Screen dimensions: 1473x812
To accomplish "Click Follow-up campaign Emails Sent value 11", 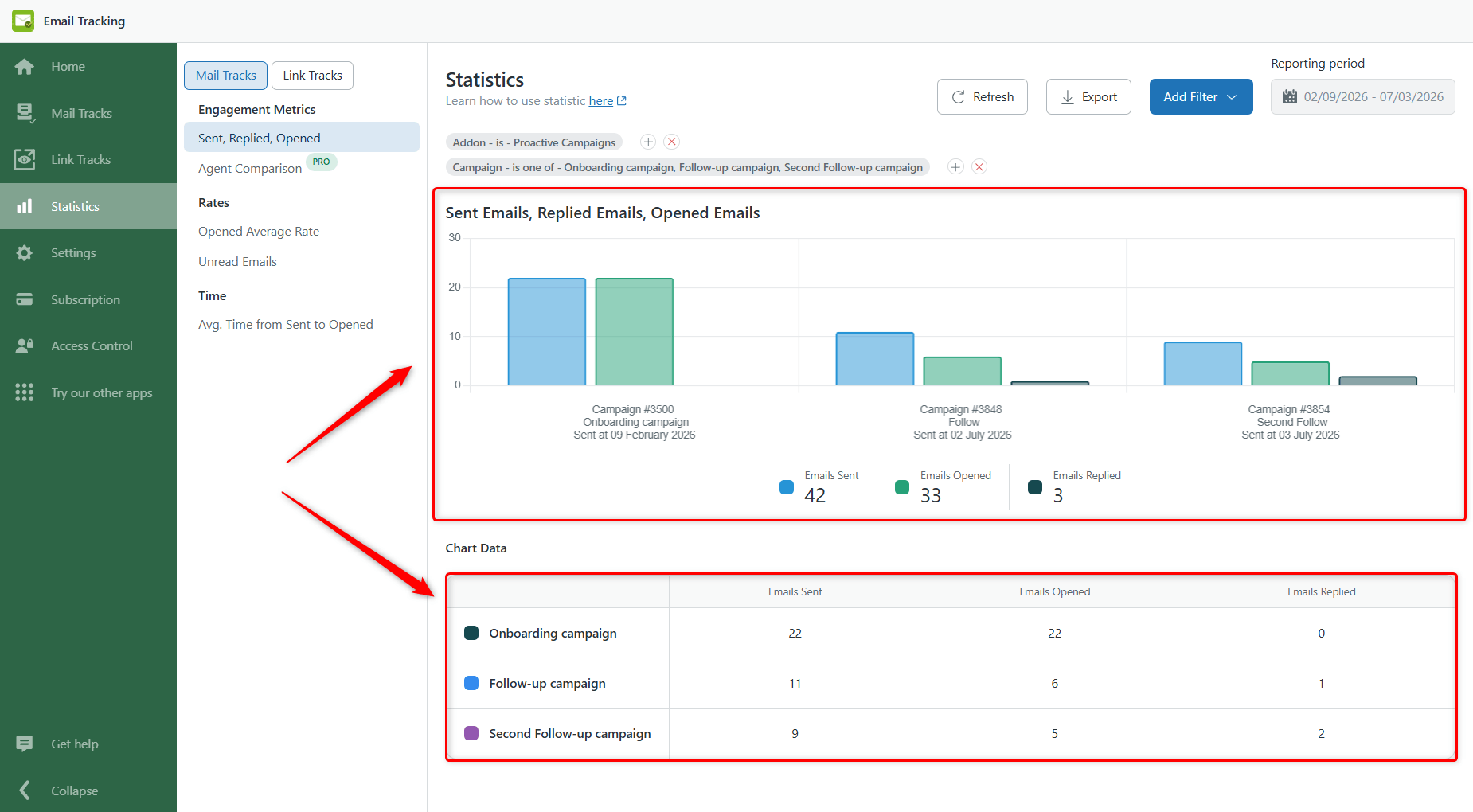I will 795,684.
